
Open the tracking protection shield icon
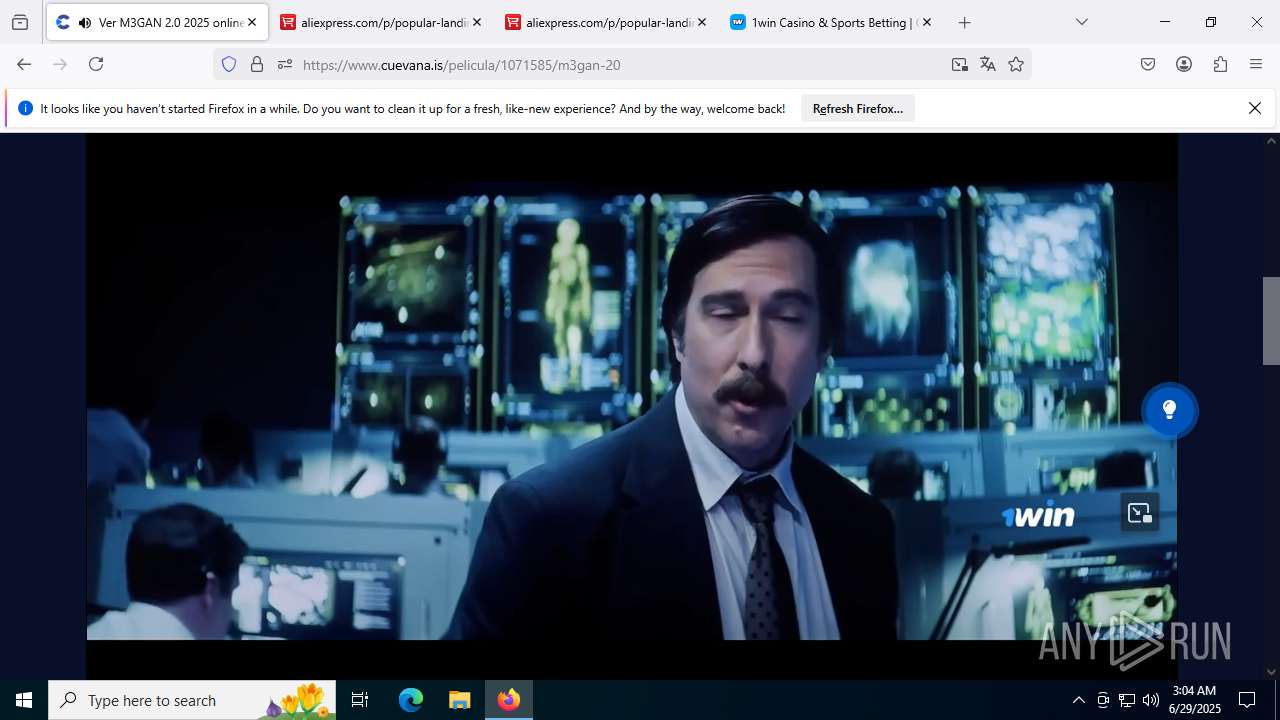pyautogui.click(x=229, y=64)
